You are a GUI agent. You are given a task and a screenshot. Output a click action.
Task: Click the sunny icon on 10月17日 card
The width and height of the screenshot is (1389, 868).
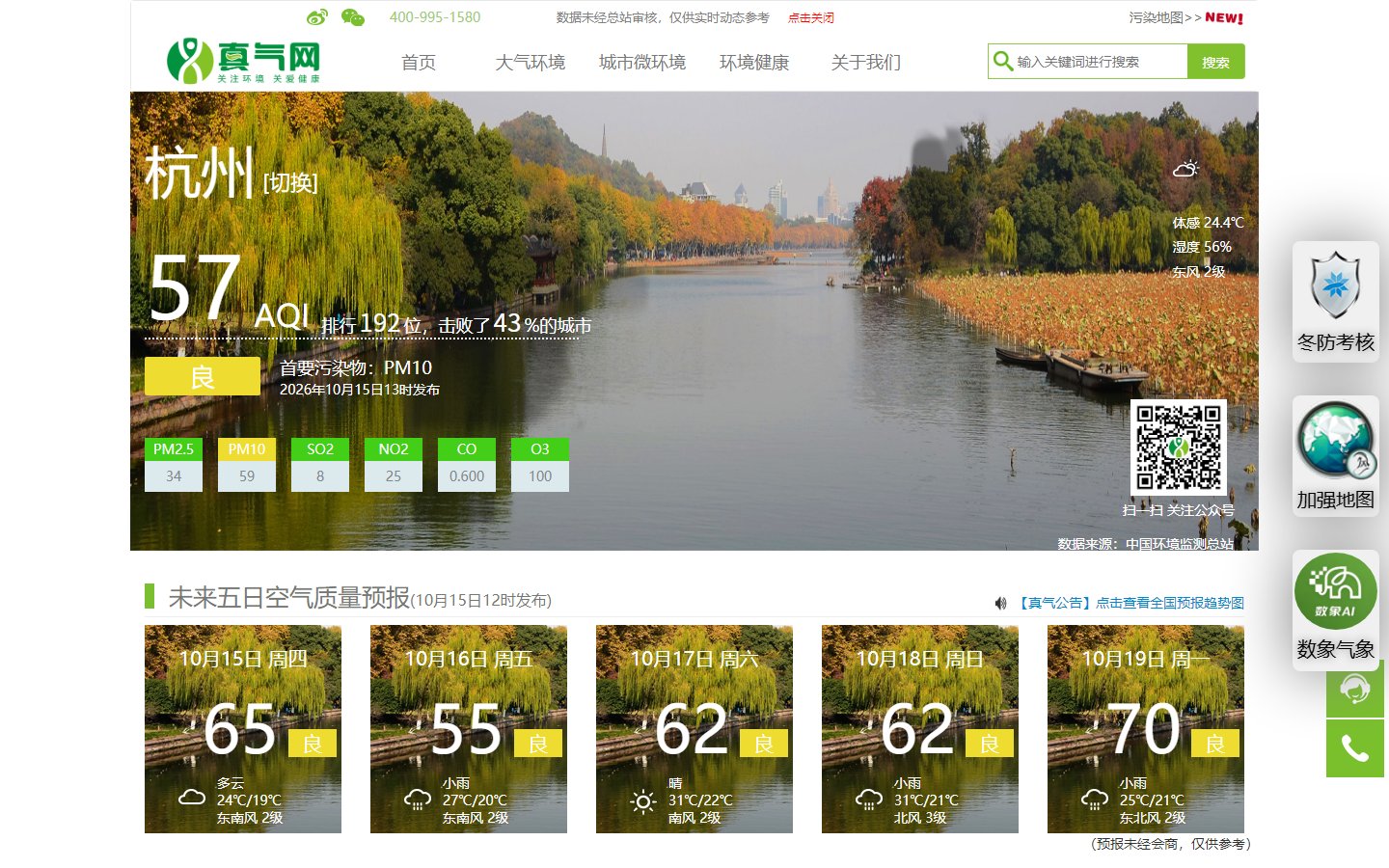pyautogui.click(x=643, y=800)
